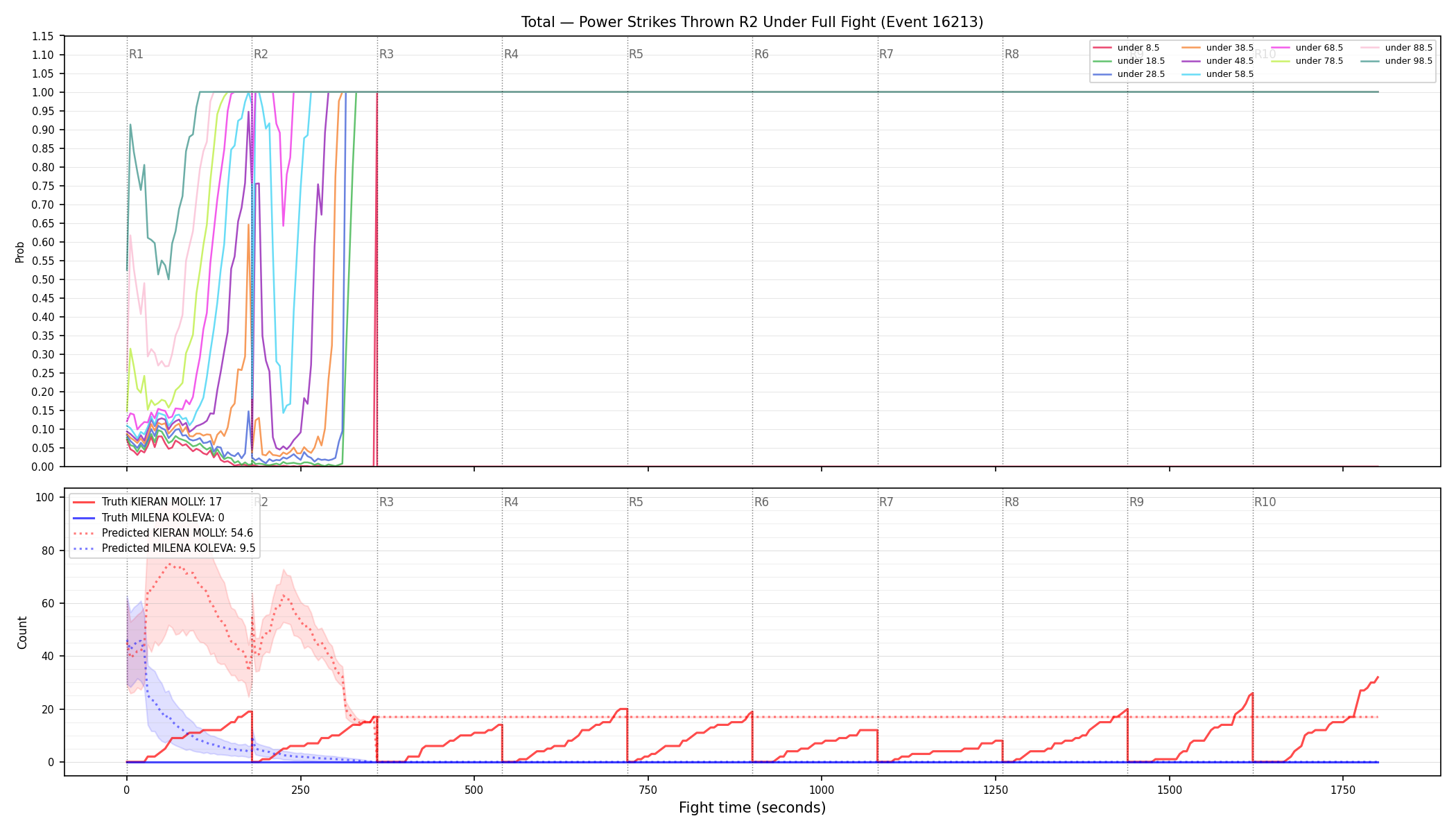Viewport: 1456px width, 832px height.
Task: Click the 'under 68.5' legend entry
Action: pyautogui.click(x=1307, y=48)
